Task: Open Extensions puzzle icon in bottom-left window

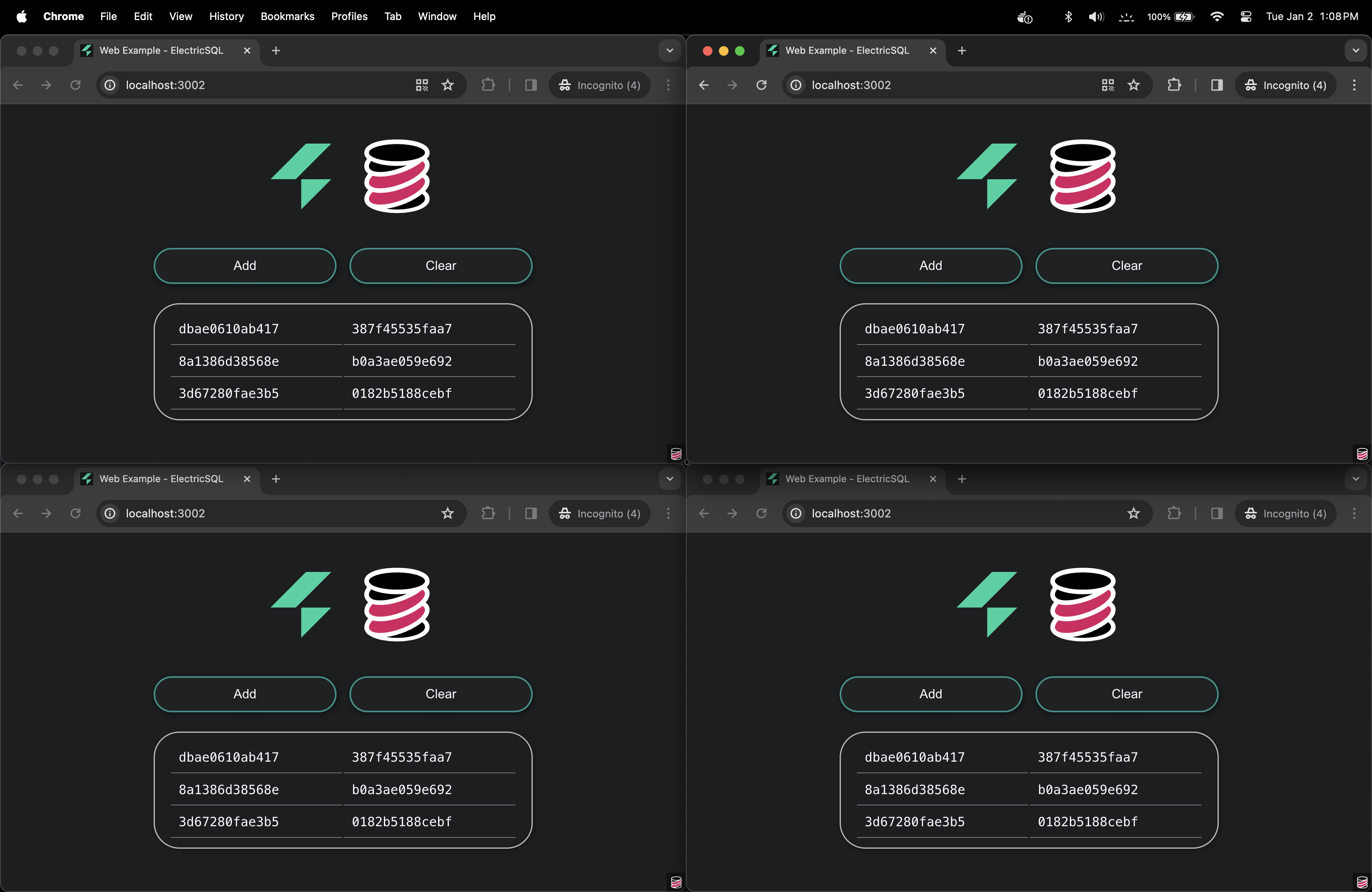Action: [488, 513]
